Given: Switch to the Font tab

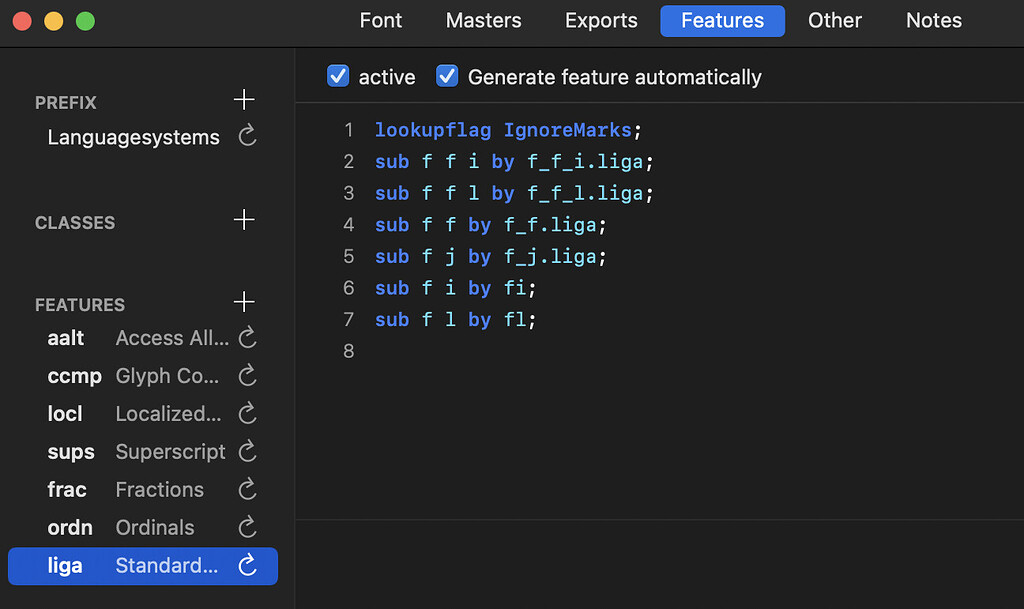Looking at the screenshot, I should pos(381,21).
